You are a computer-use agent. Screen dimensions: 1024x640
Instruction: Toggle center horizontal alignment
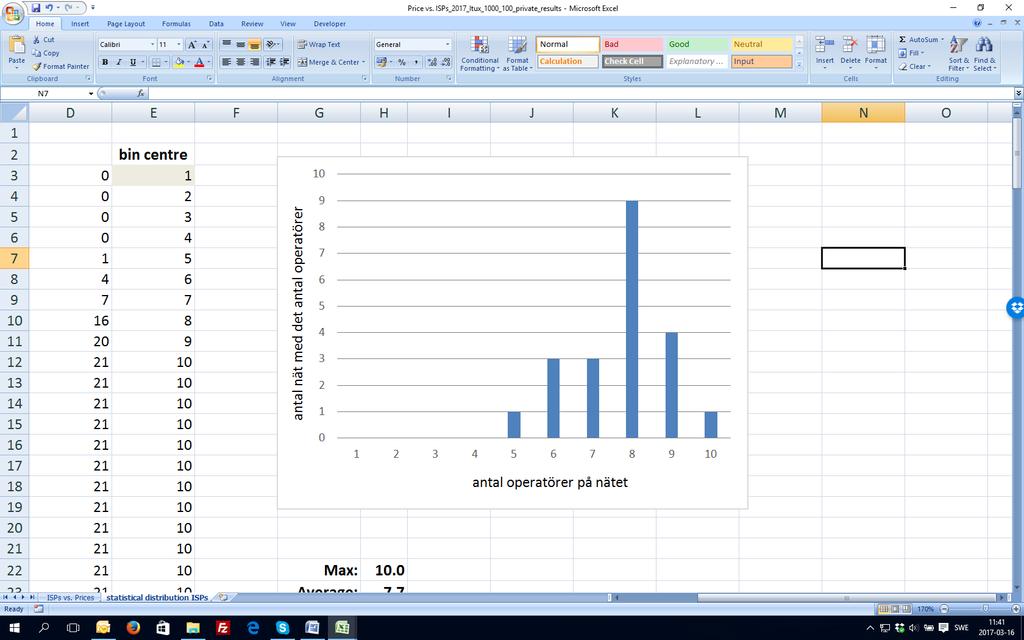point(240,62)
